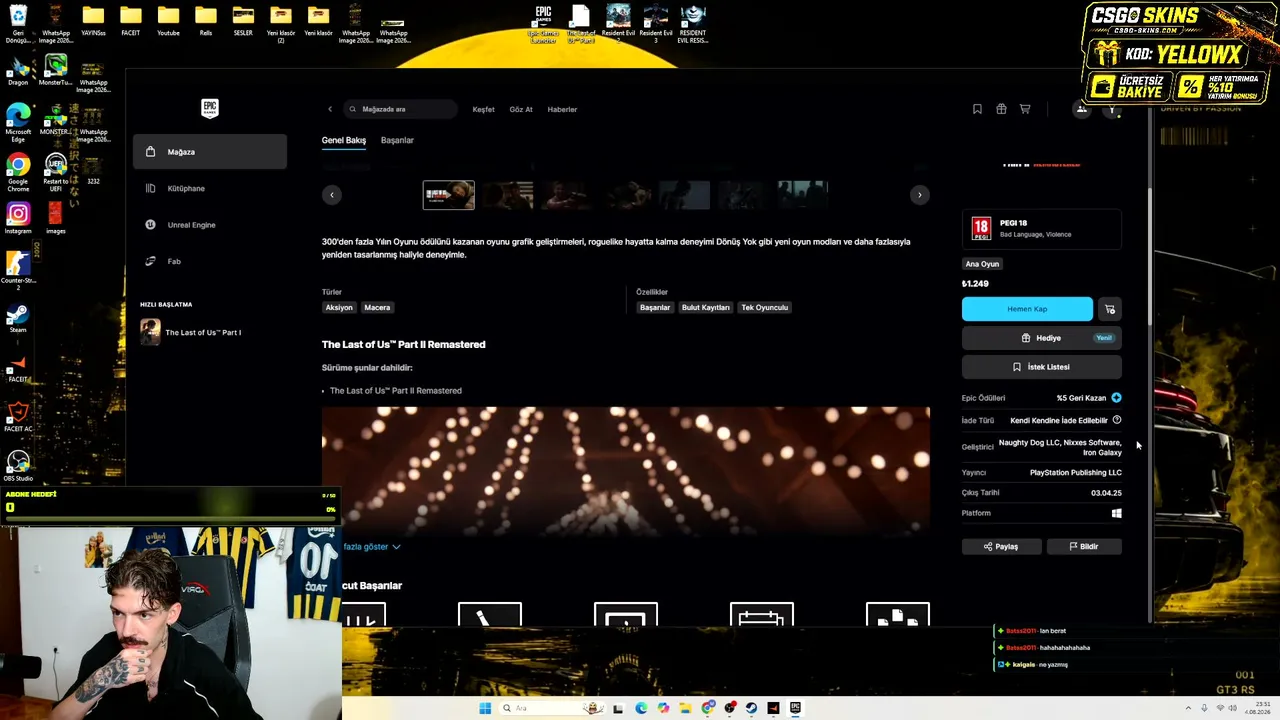
Task: Go back using the store back arrow
Action: 330,109
